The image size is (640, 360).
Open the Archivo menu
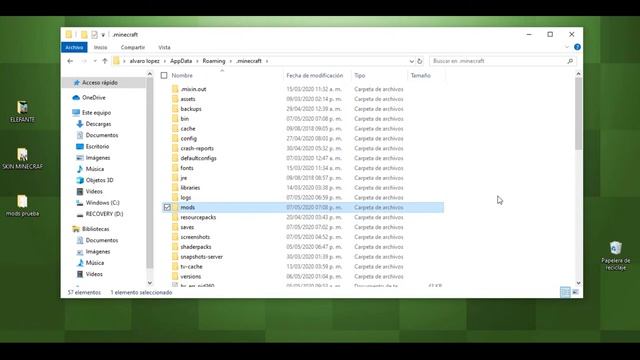pyautogui.click(x=74, y=47)
